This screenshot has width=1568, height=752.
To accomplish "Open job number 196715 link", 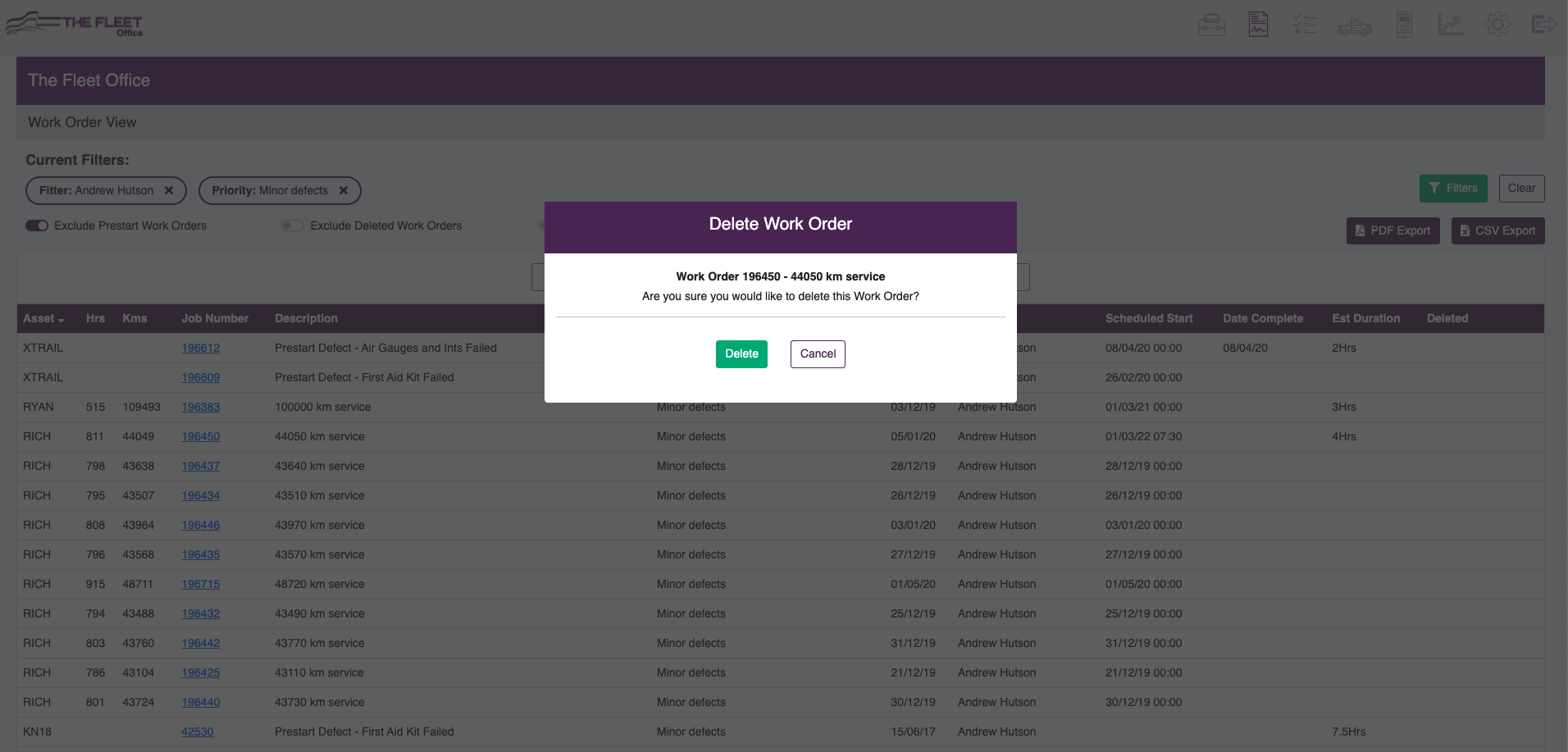I will click(x=201, y=584).
